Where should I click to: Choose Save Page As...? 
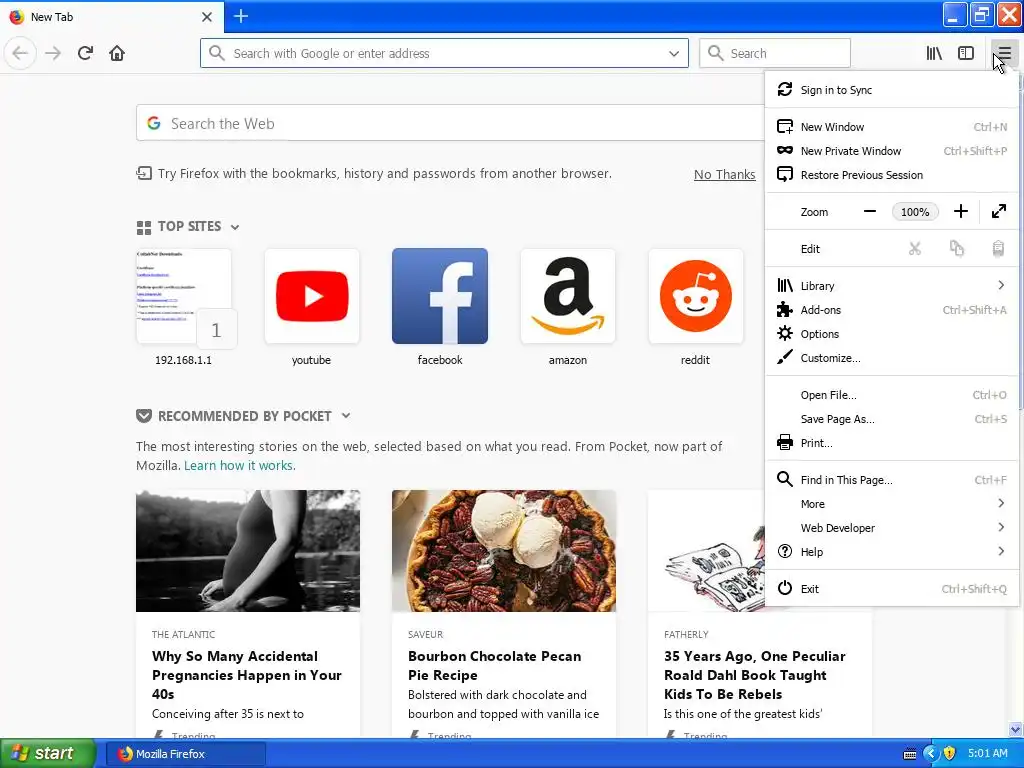tap(891, 419)
